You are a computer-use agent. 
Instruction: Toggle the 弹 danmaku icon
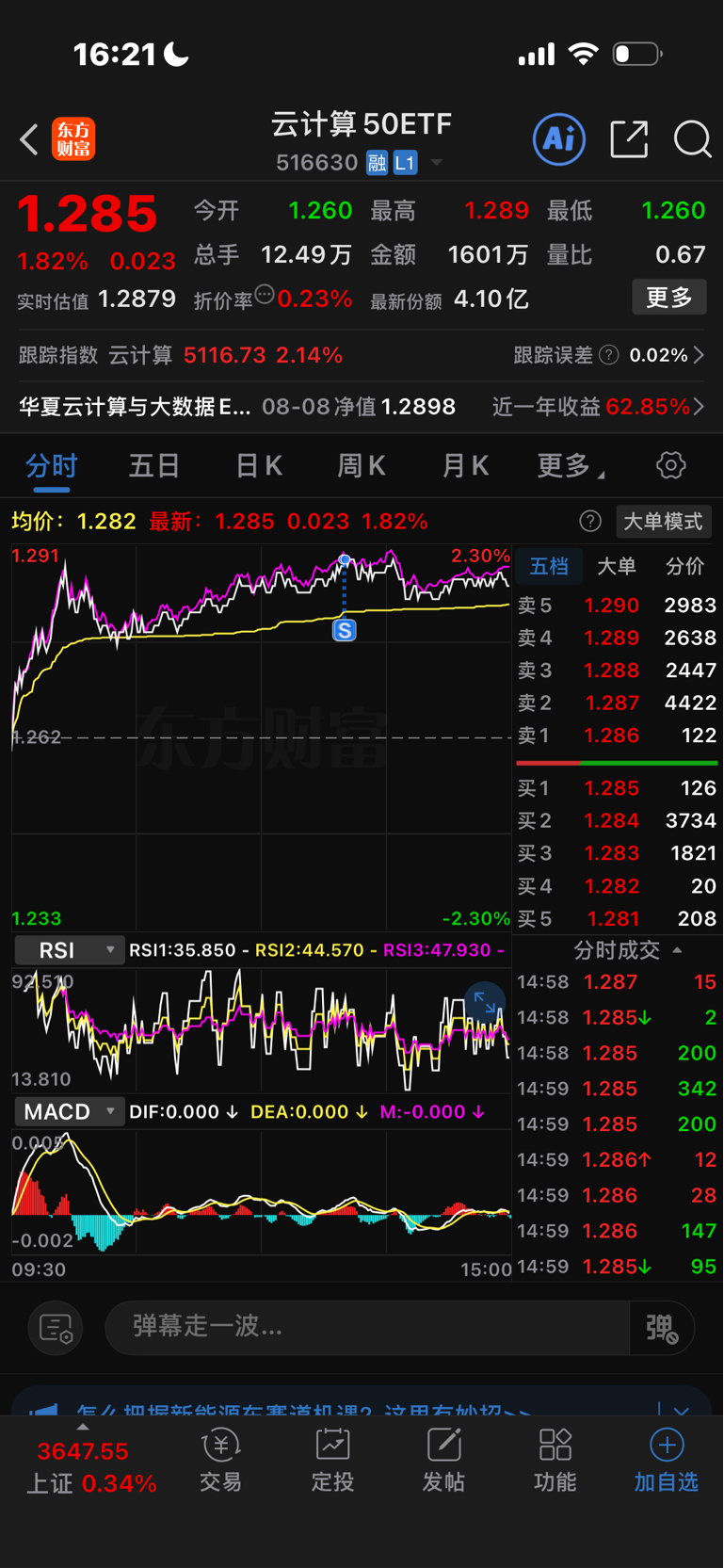coord(662,1328)
